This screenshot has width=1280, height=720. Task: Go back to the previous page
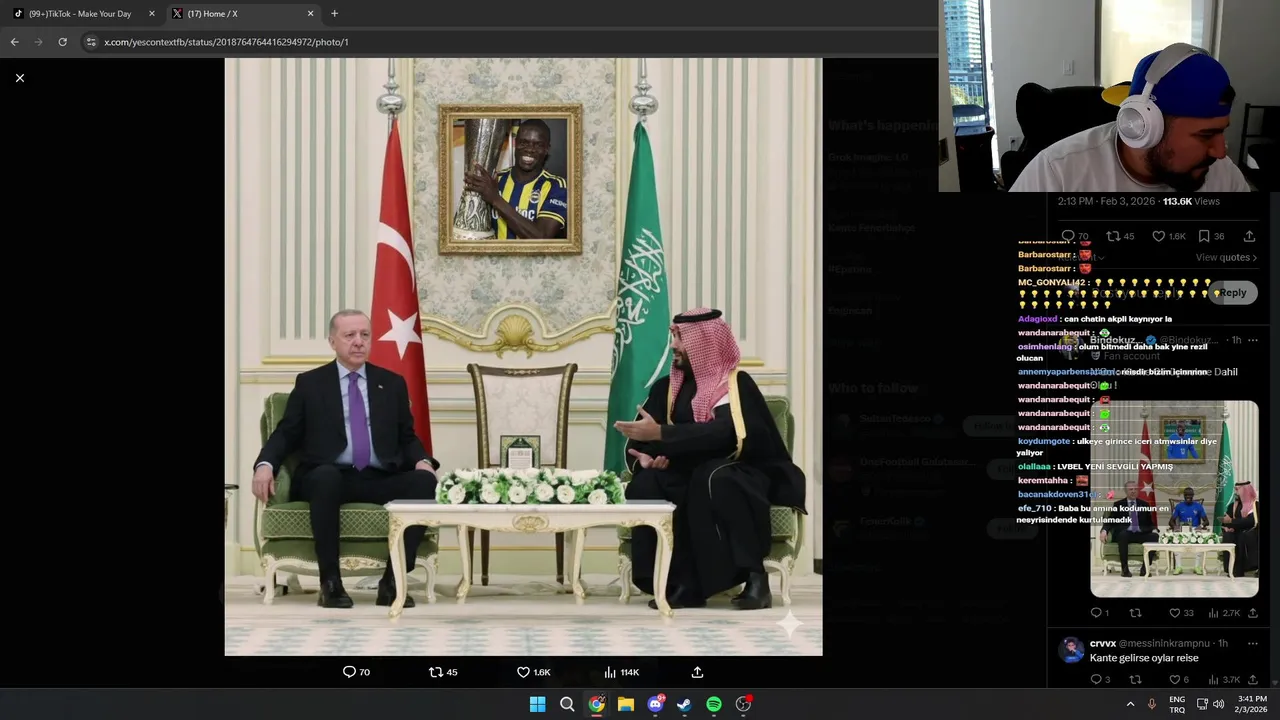[x=14, y=42]
